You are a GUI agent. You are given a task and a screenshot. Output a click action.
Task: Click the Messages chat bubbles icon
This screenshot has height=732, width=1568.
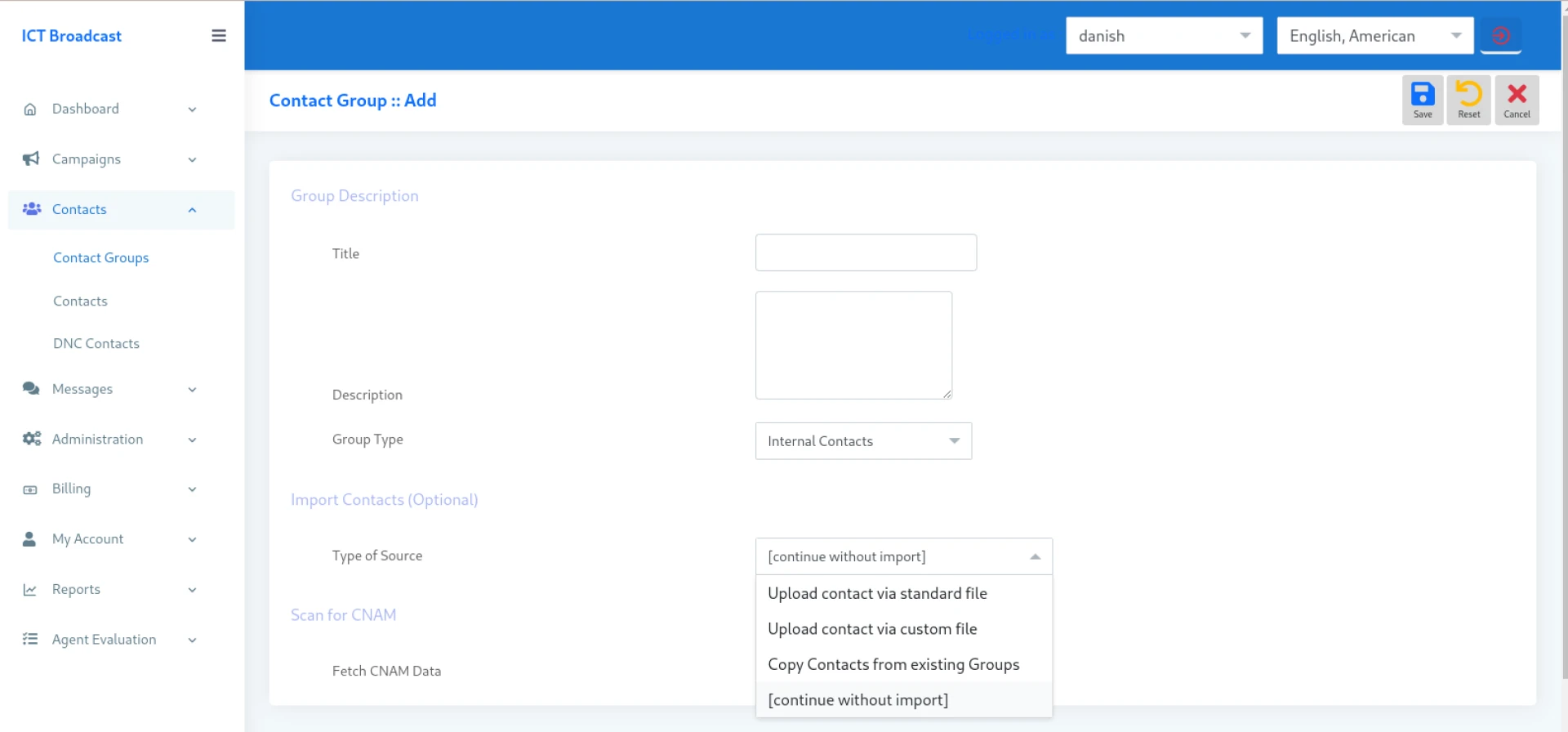pos(31,389)
